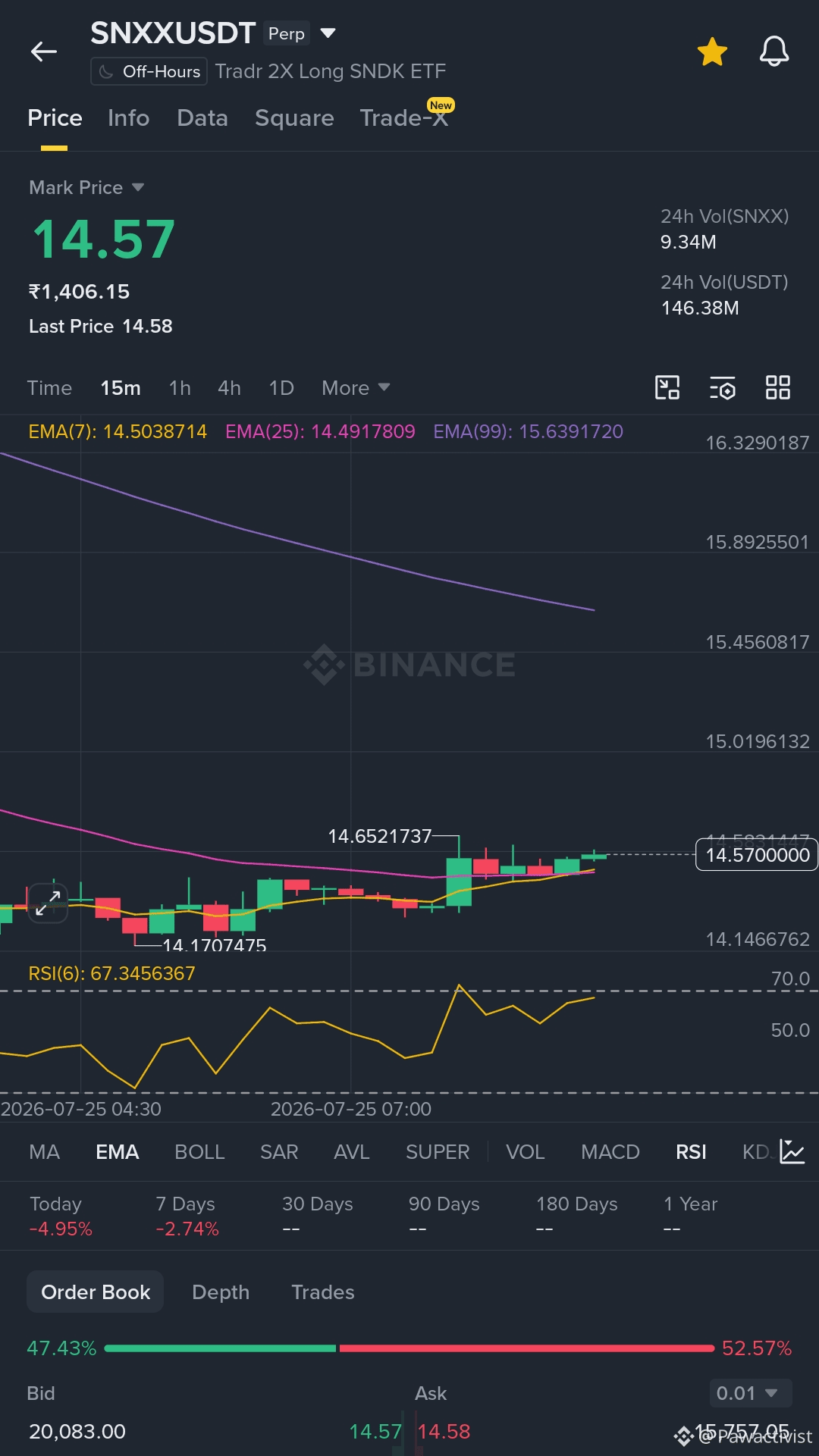Image resolution: width=819 pixels, height=1456 pixels.
Task: Tap the large 14.57 mark price
Action: click(x=104, y=240)
